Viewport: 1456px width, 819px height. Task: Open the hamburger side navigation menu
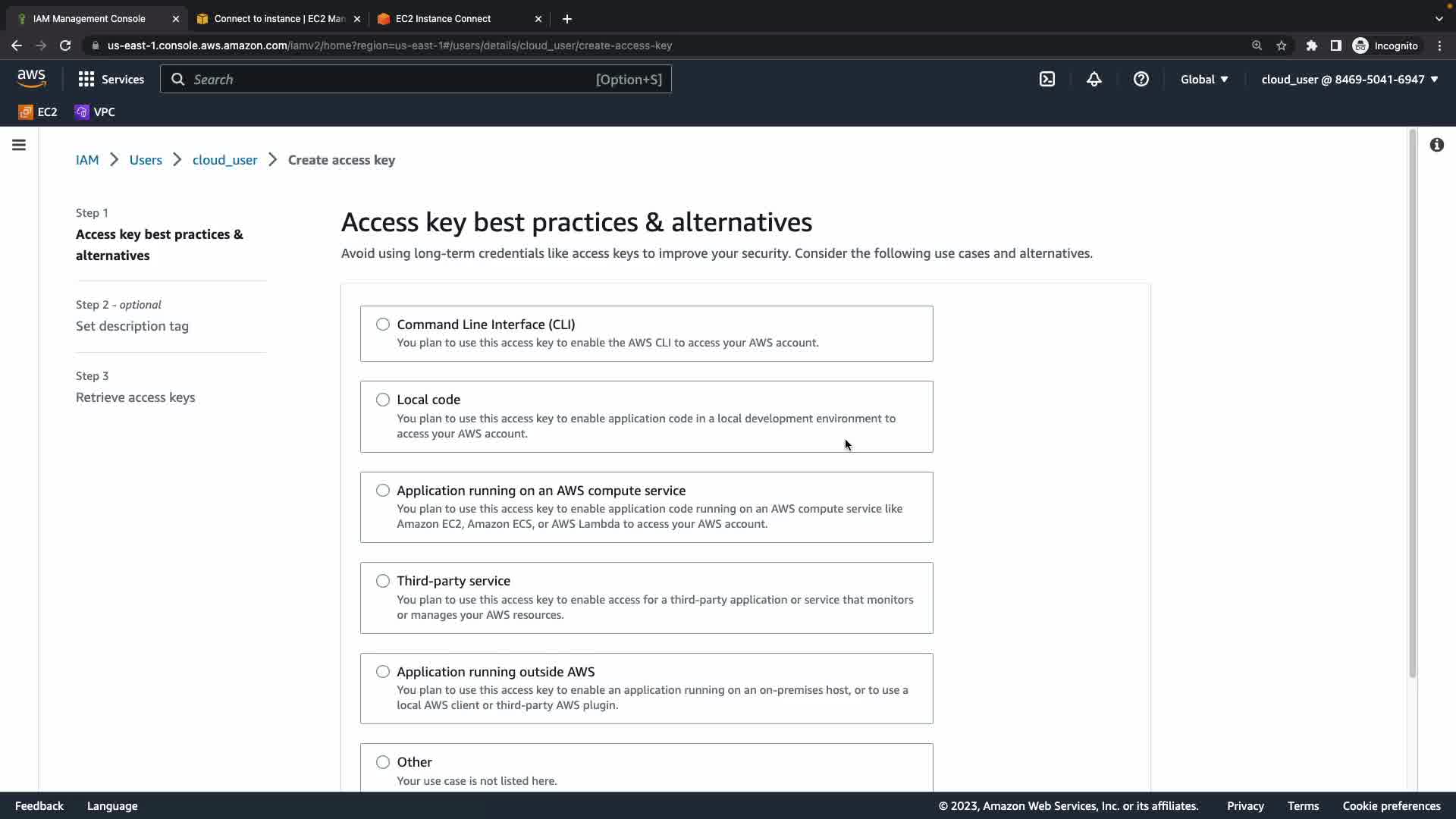[19, 145]
